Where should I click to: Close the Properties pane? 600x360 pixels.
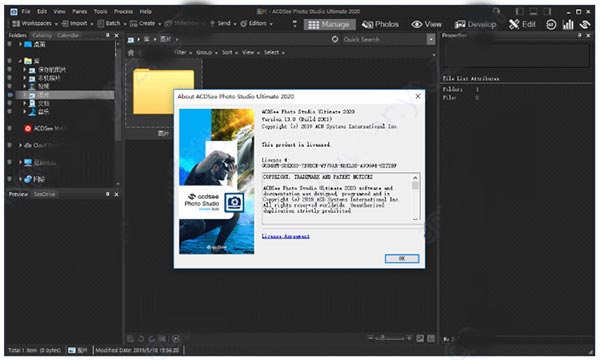pos(588,35)
